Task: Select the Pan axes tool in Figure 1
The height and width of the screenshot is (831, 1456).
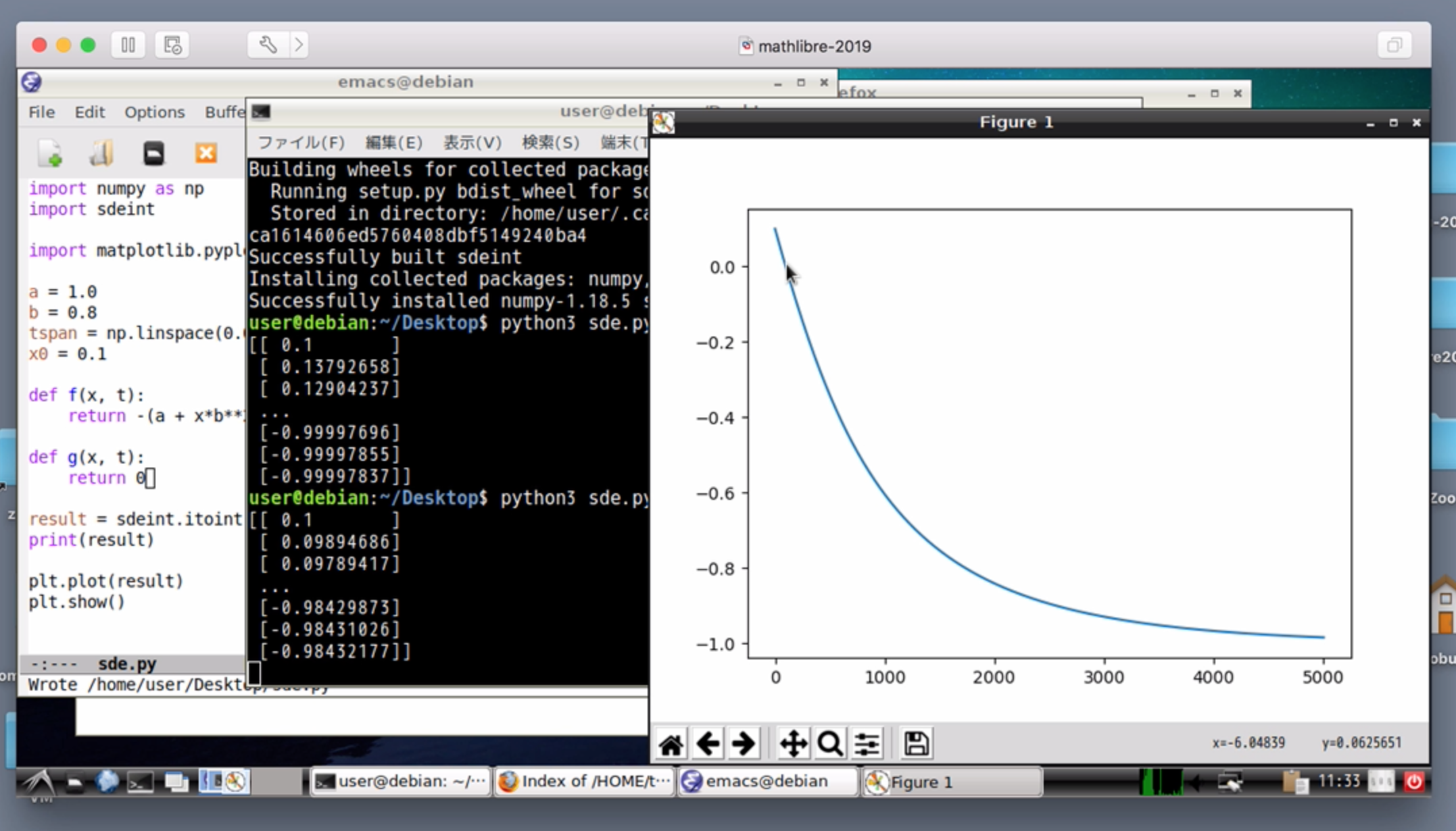Action: click(793, 744)
